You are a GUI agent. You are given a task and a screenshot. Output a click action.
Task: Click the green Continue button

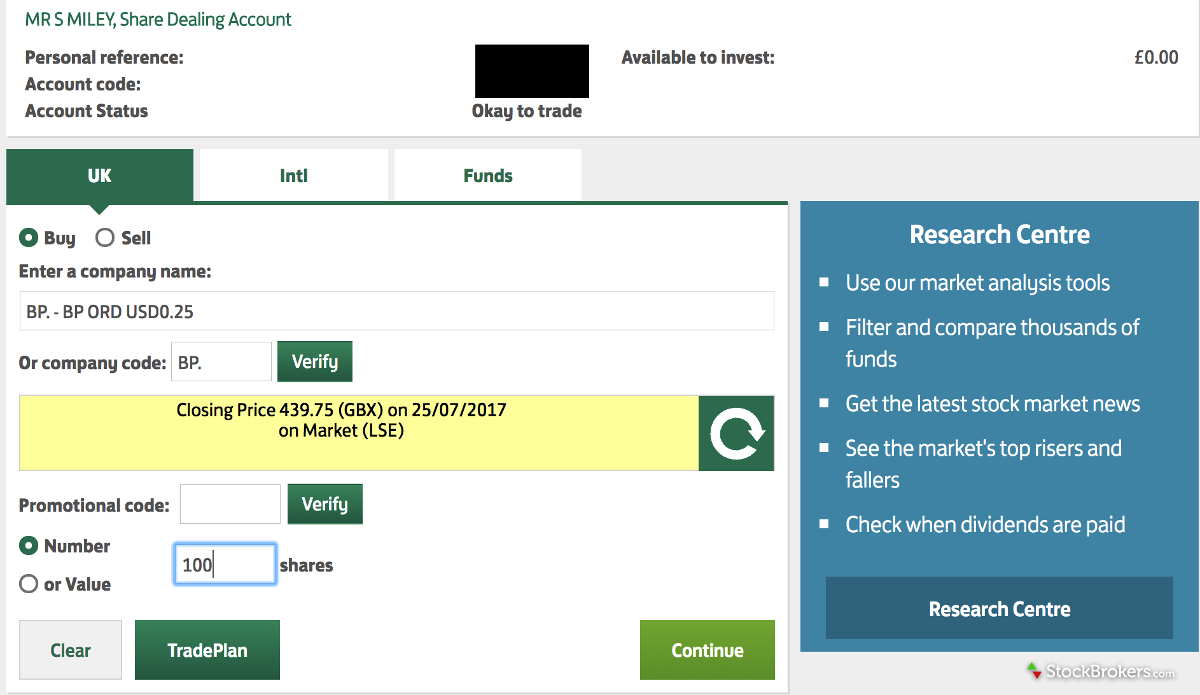coord(707,650)
